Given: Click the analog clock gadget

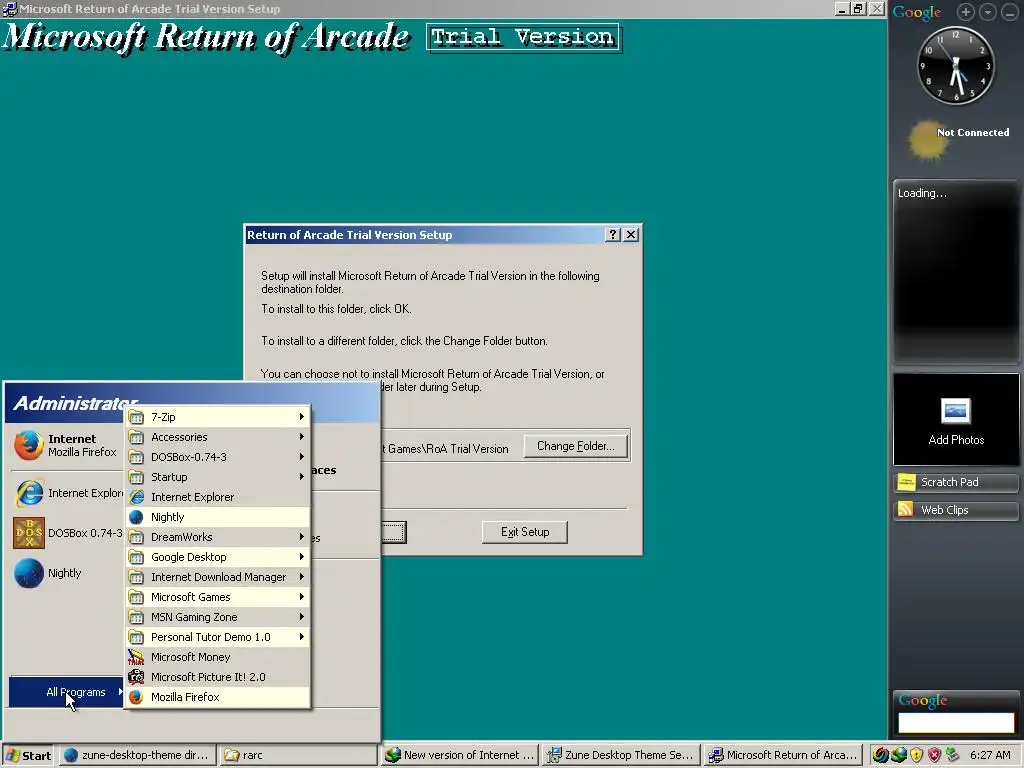Looking at the screenshot, I should click(956, 65).
